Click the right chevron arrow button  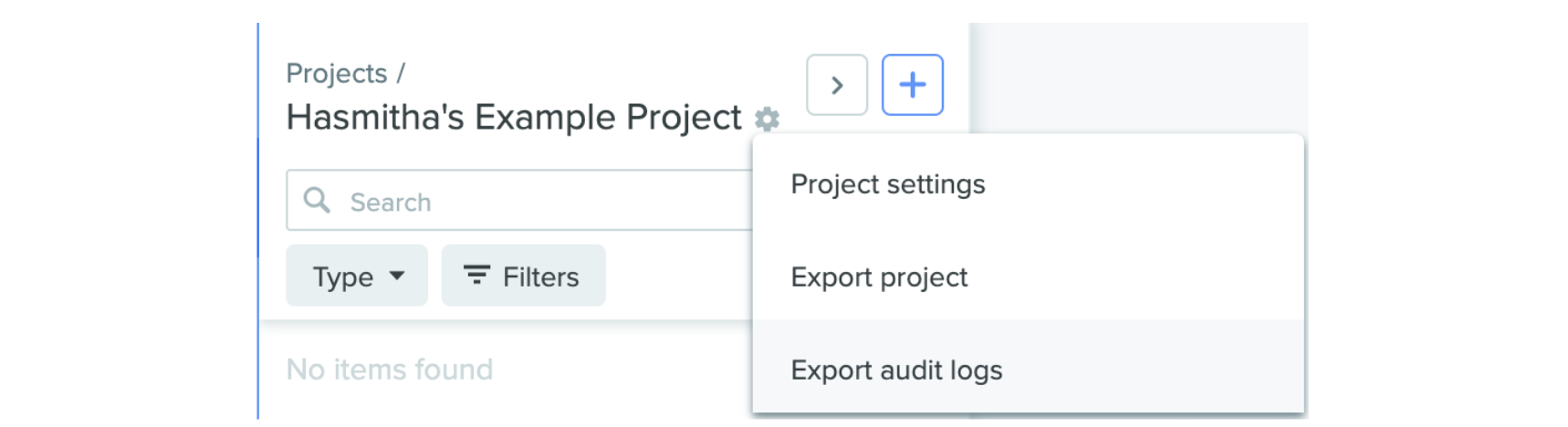(836, 85)
